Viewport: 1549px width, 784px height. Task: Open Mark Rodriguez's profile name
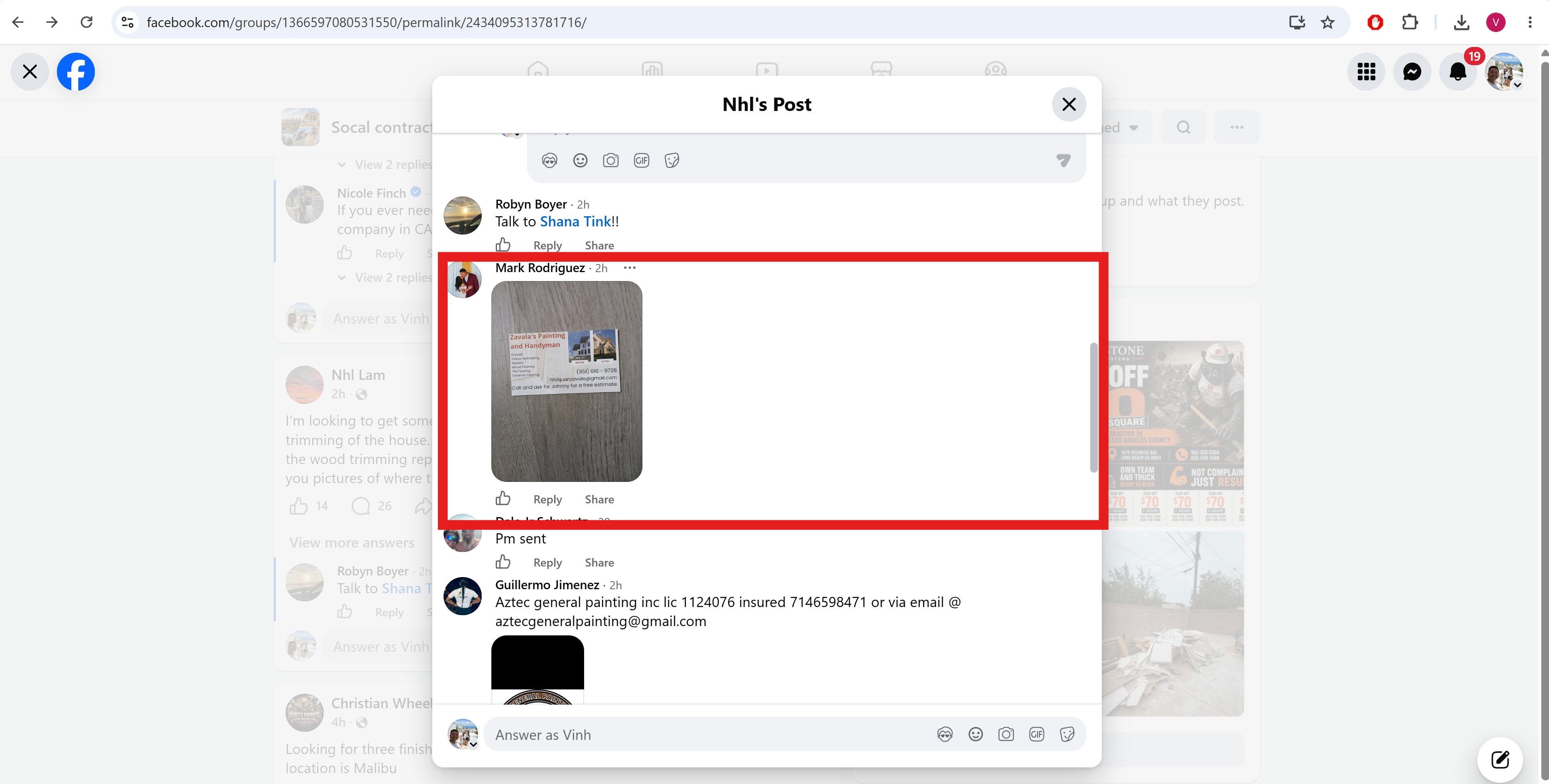coord(540,268)
